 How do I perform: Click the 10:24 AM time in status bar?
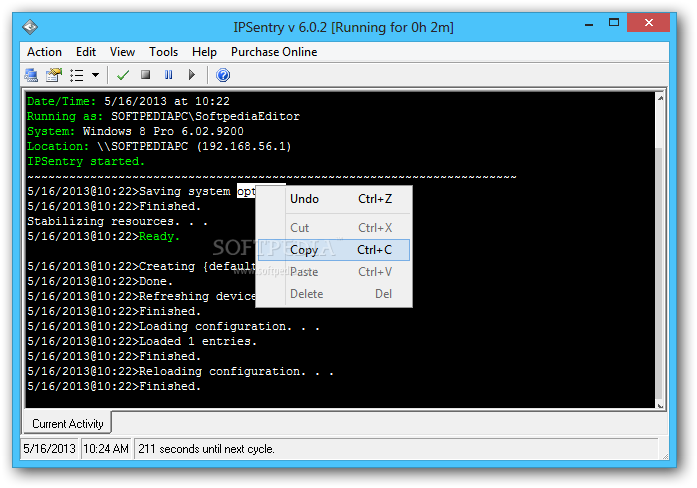pyautogui.click(x=106, y=449)
